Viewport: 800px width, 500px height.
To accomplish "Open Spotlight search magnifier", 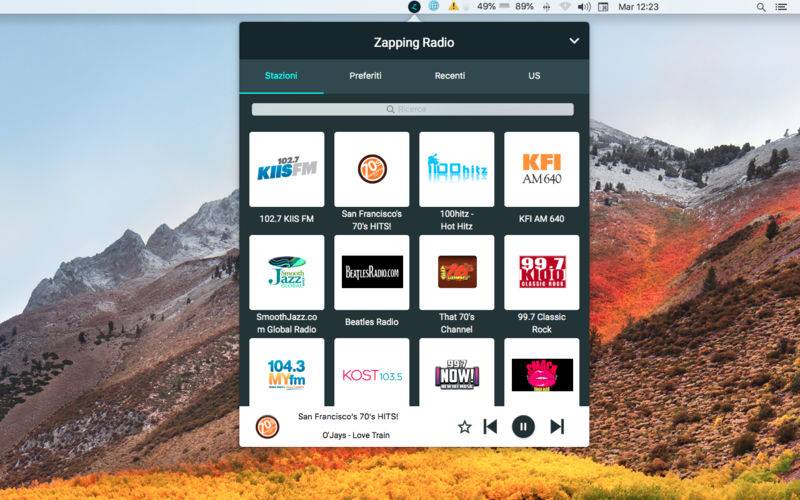I will click(x=761, y=7).
